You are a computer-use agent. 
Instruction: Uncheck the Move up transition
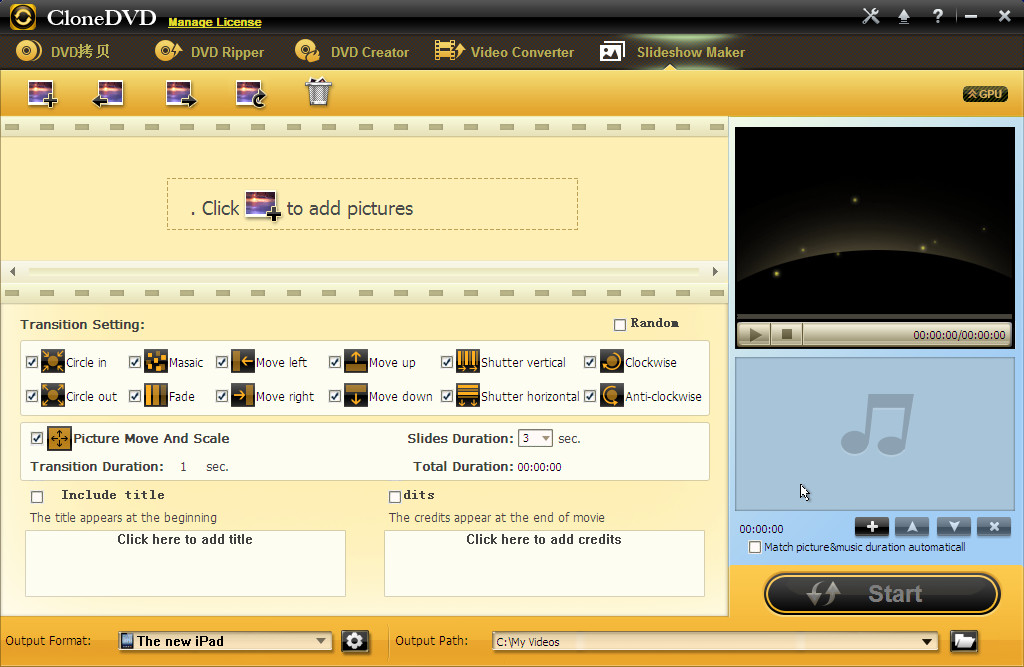(334, 362)
